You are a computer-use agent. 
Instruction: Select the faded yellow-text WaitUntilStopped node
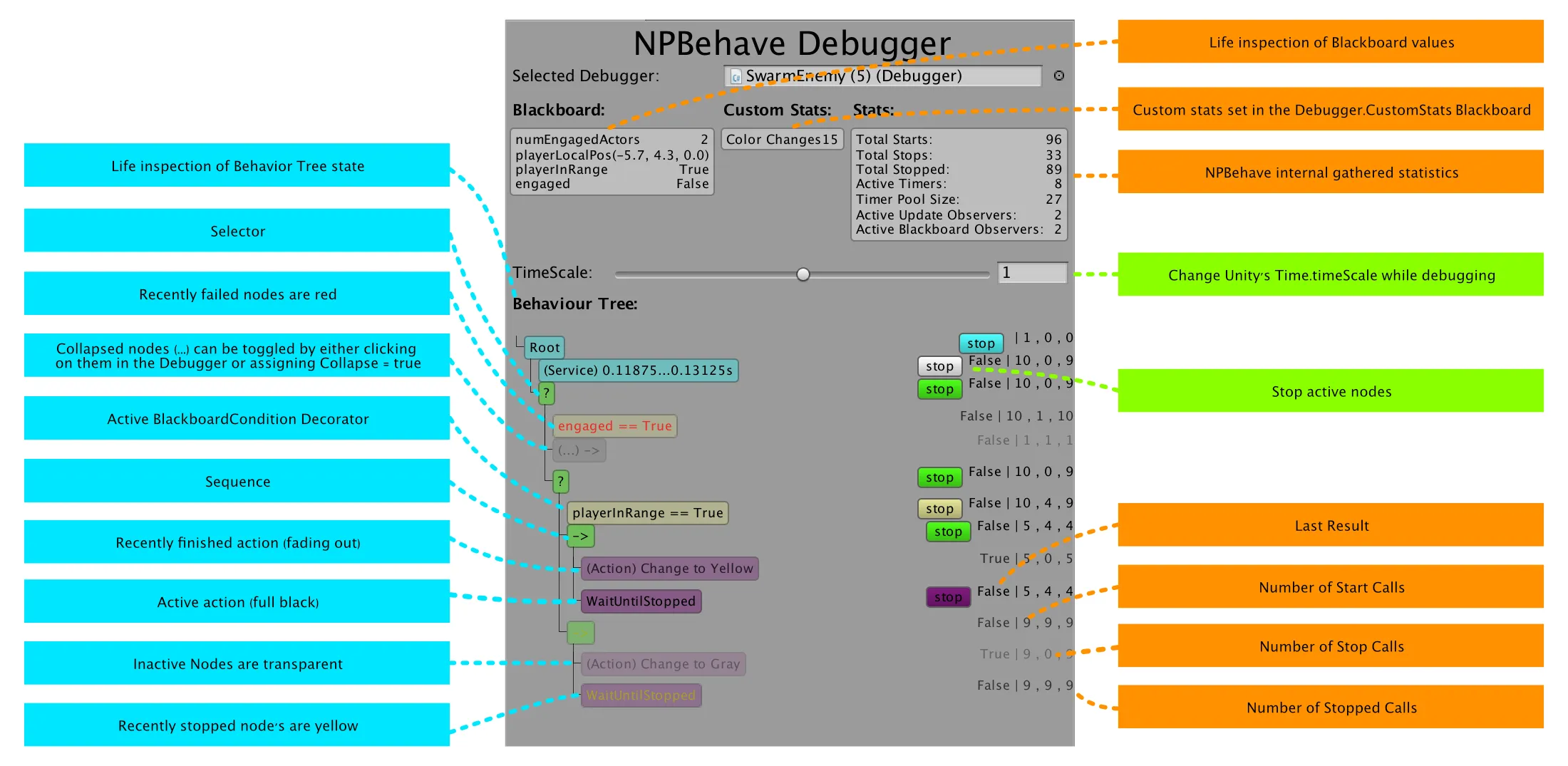click(x=641, y=695)
